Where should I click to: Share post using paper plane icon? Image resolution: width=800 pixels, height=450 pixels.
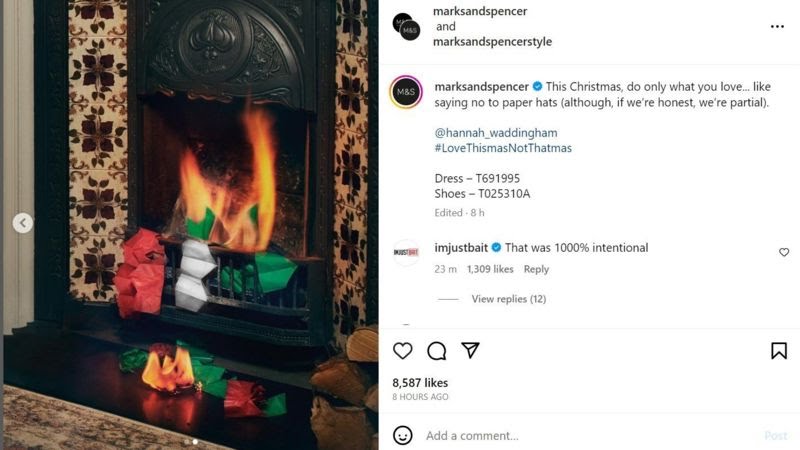pos(470,350)
